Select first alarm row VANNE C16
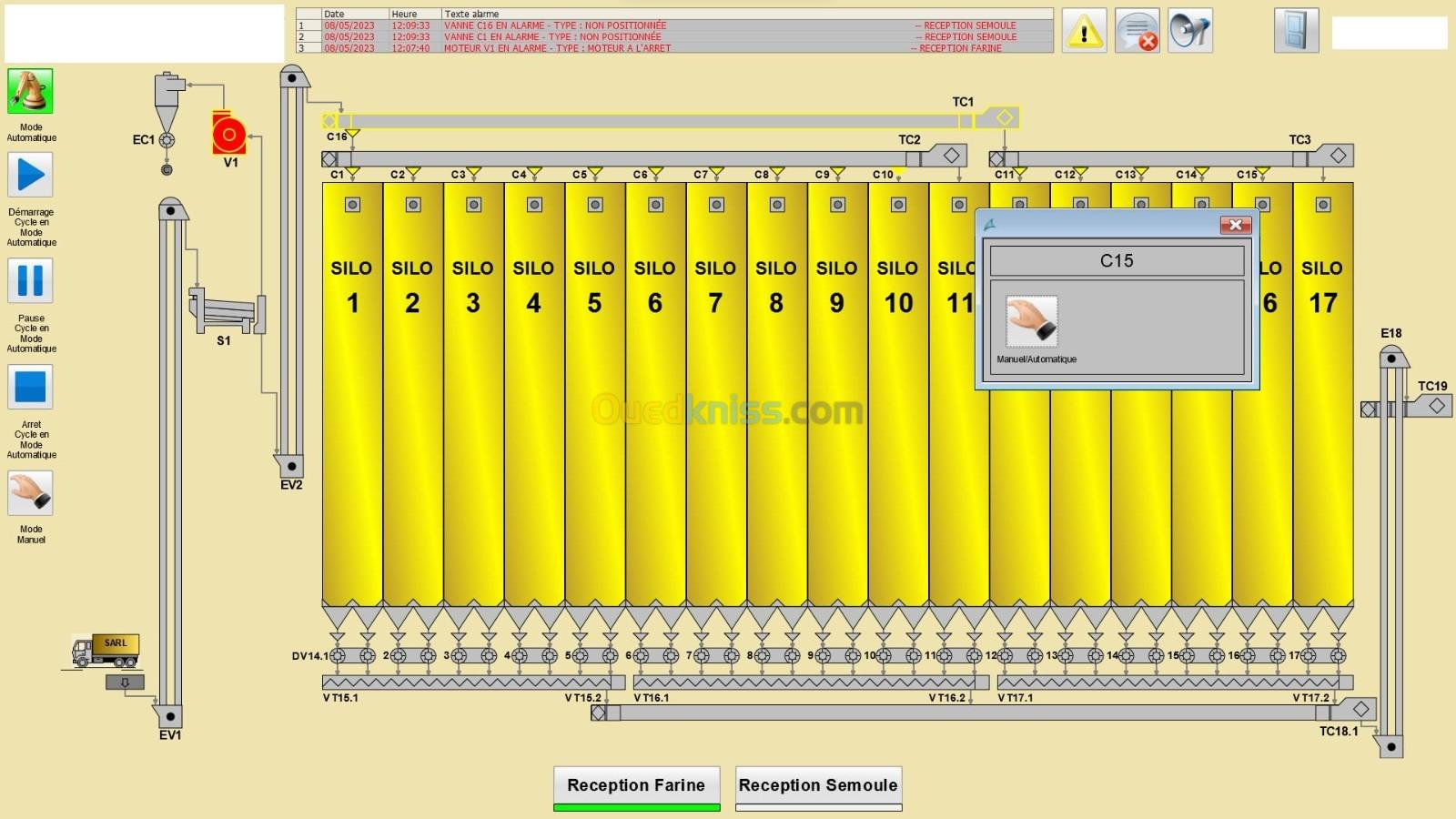The width and height of the screenshot is (1456, 819). coord(674,25)
